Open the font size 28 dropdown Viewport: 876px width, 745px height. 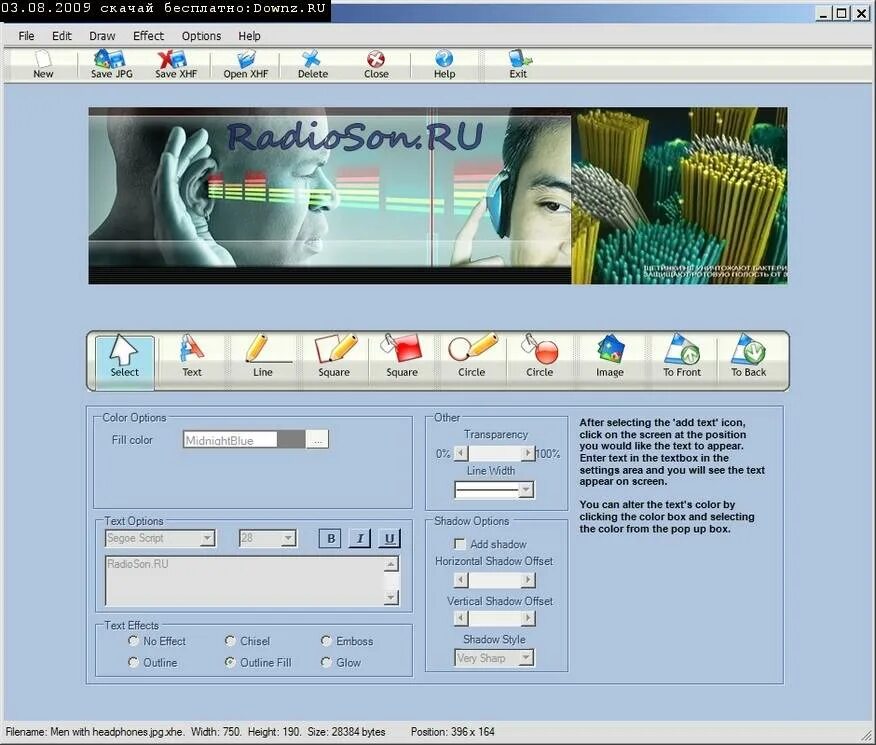coord(288,538)
